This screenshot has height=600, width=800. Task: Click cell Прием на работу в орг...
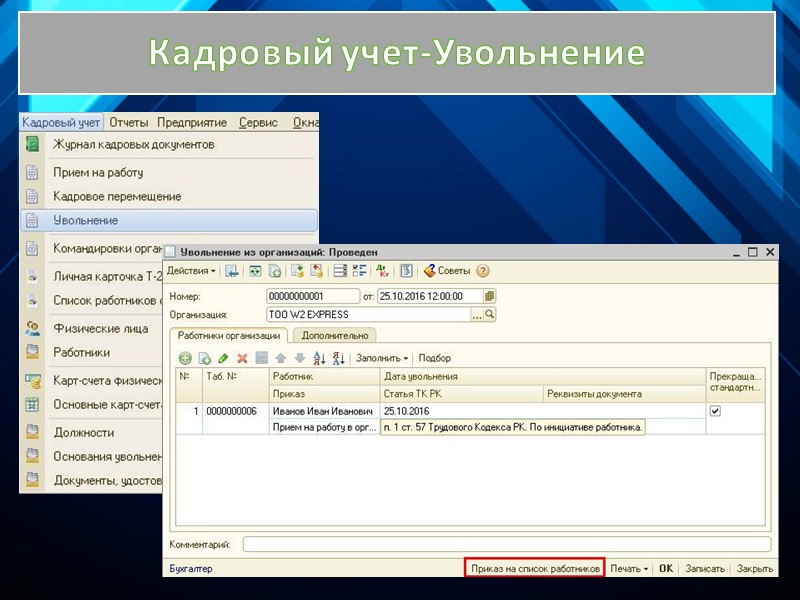tap(324, 428)
